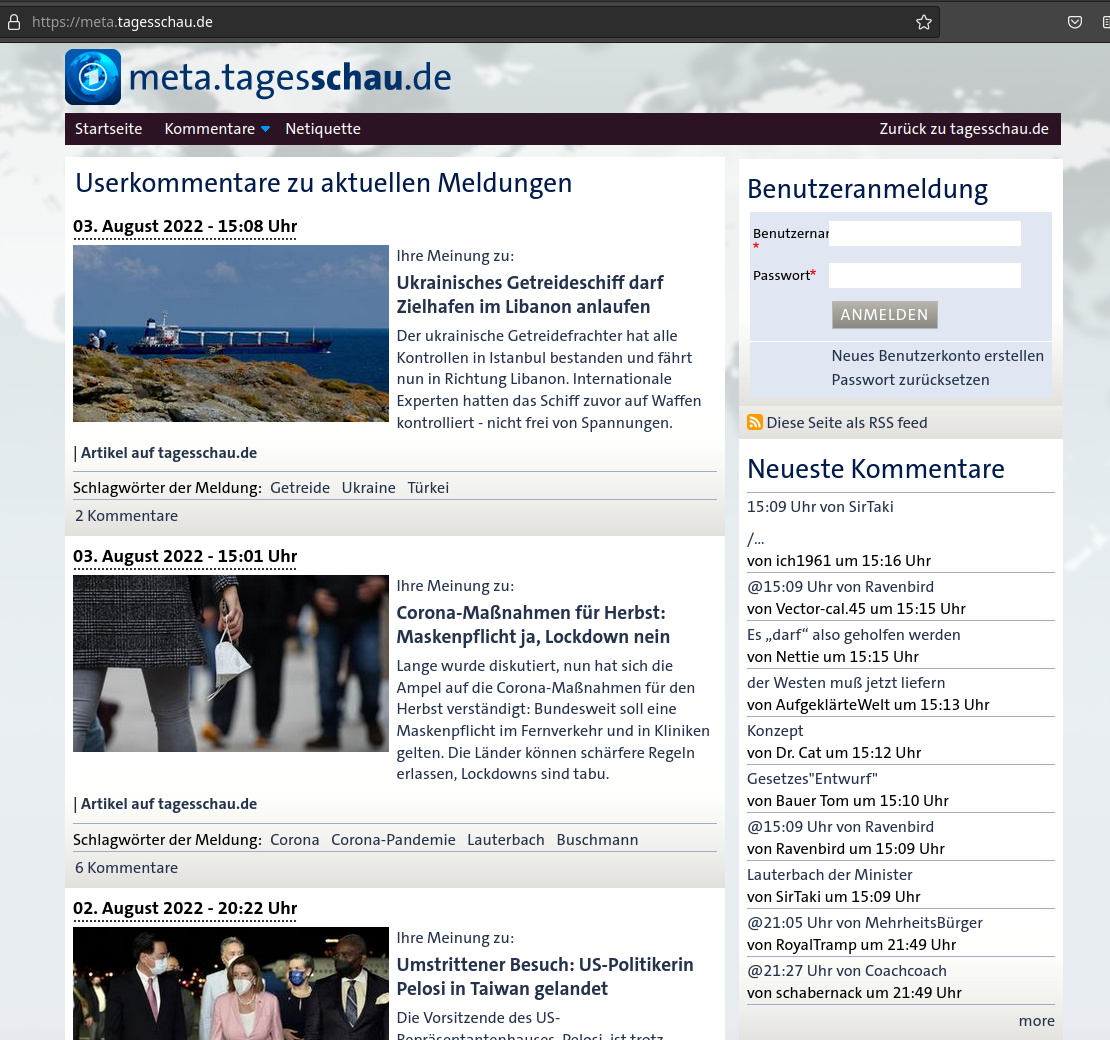Expand the Kommentare dropdown arrow
The width and height of the screenshot is (1110, 1040).
(265, 129)
